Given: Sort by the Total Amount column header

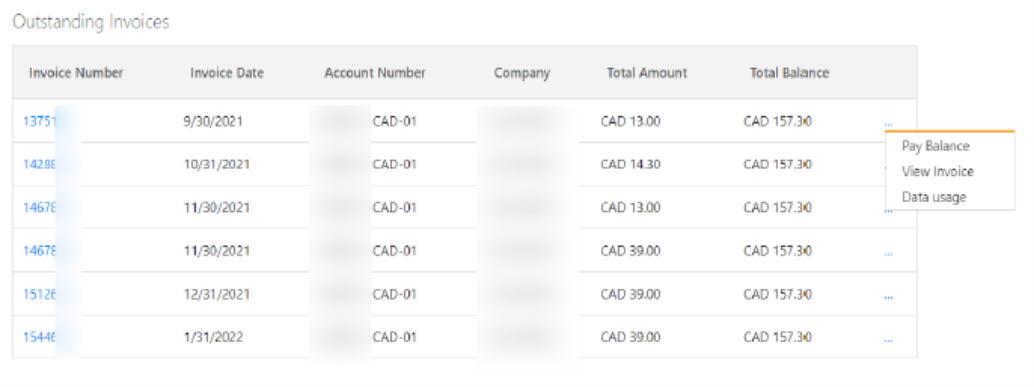Looking at the screenshot, I should (x=647, y=73).
